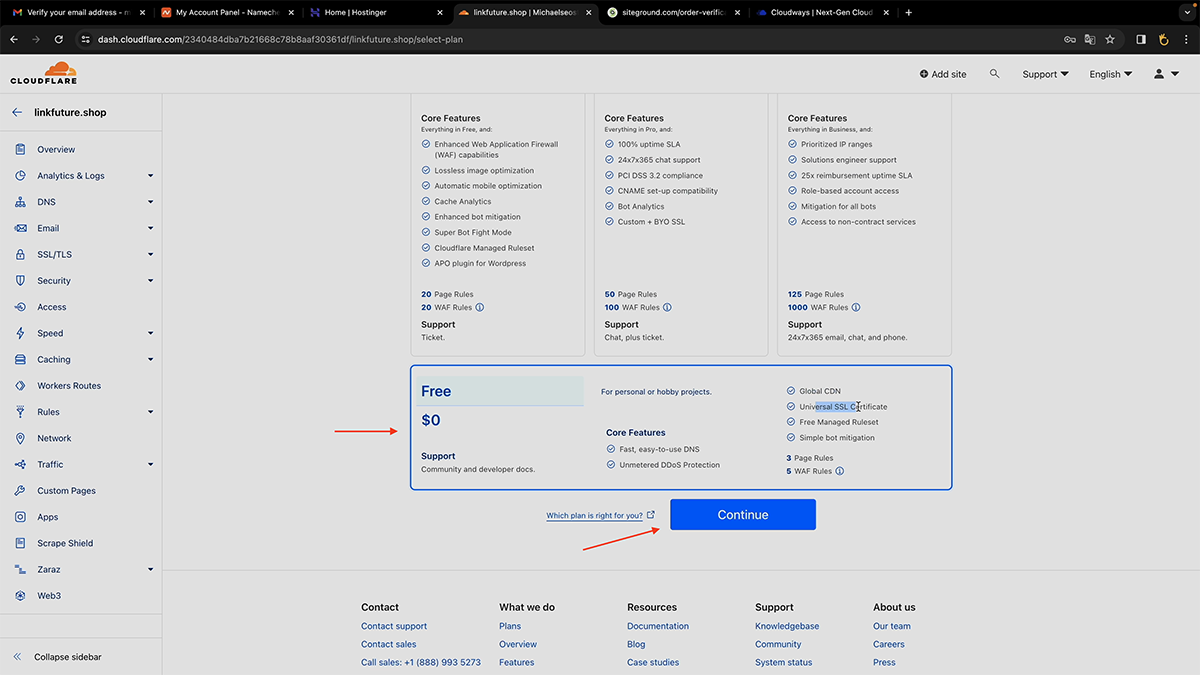The height and width of the screenshot is (675, 1200).
Task: Open the Which plan is right for you link
Action: click(600, 516)
